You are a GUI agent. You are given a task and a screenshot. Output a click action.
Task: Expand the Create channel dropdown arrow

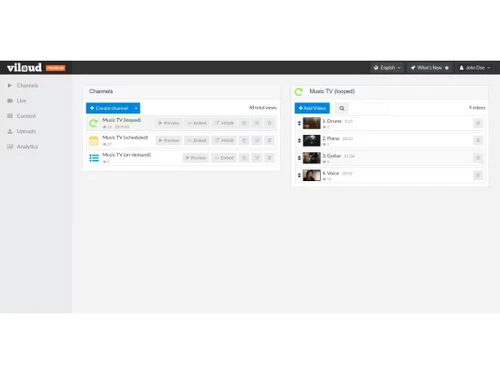136,108
